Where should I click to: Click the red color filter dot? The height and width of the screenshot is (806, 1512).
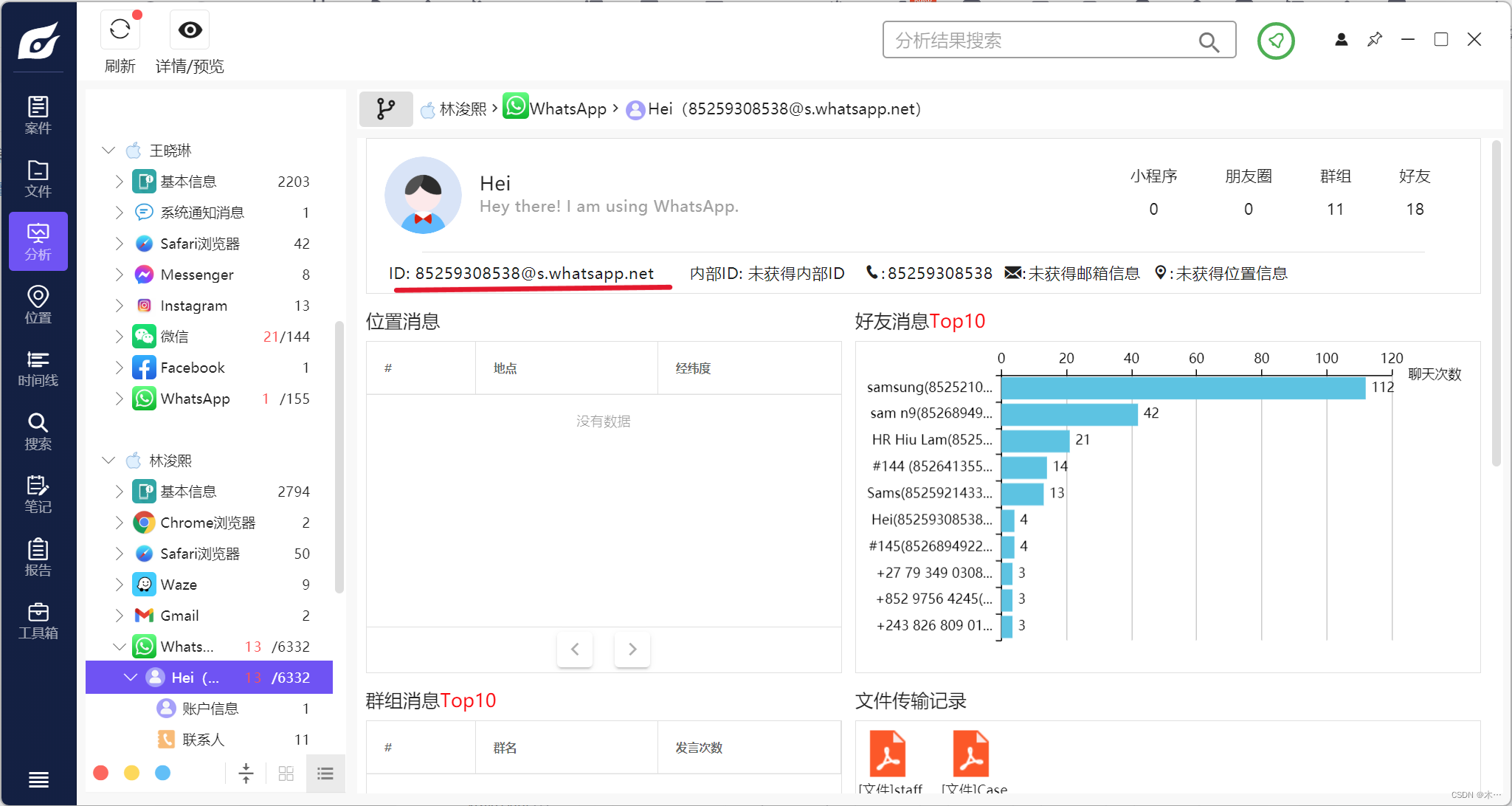(101, 773)
